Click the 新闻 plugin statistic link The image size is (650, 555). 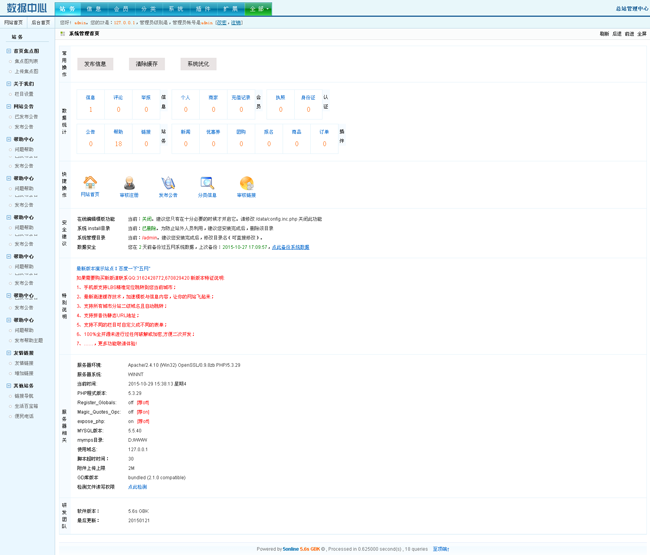[185, 132]
